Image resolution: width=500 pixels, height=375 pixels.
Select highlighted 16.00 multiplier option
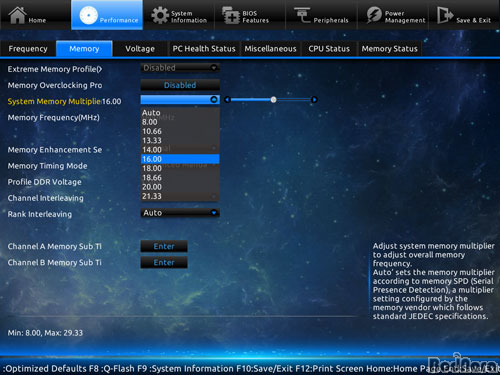click(x=180, y=159)
